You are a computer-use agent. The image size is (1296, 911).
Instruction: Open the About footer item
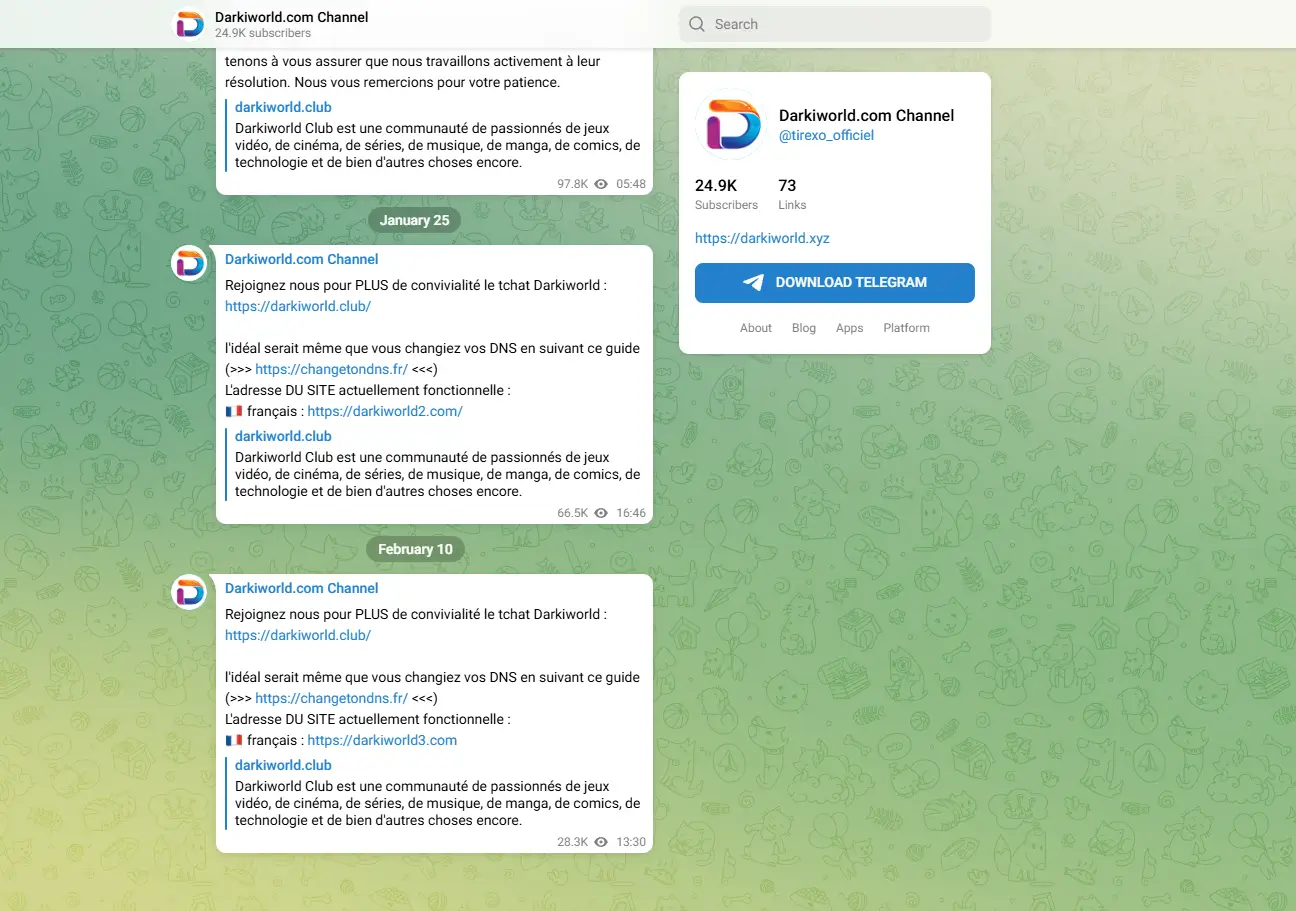coord(756,328)
